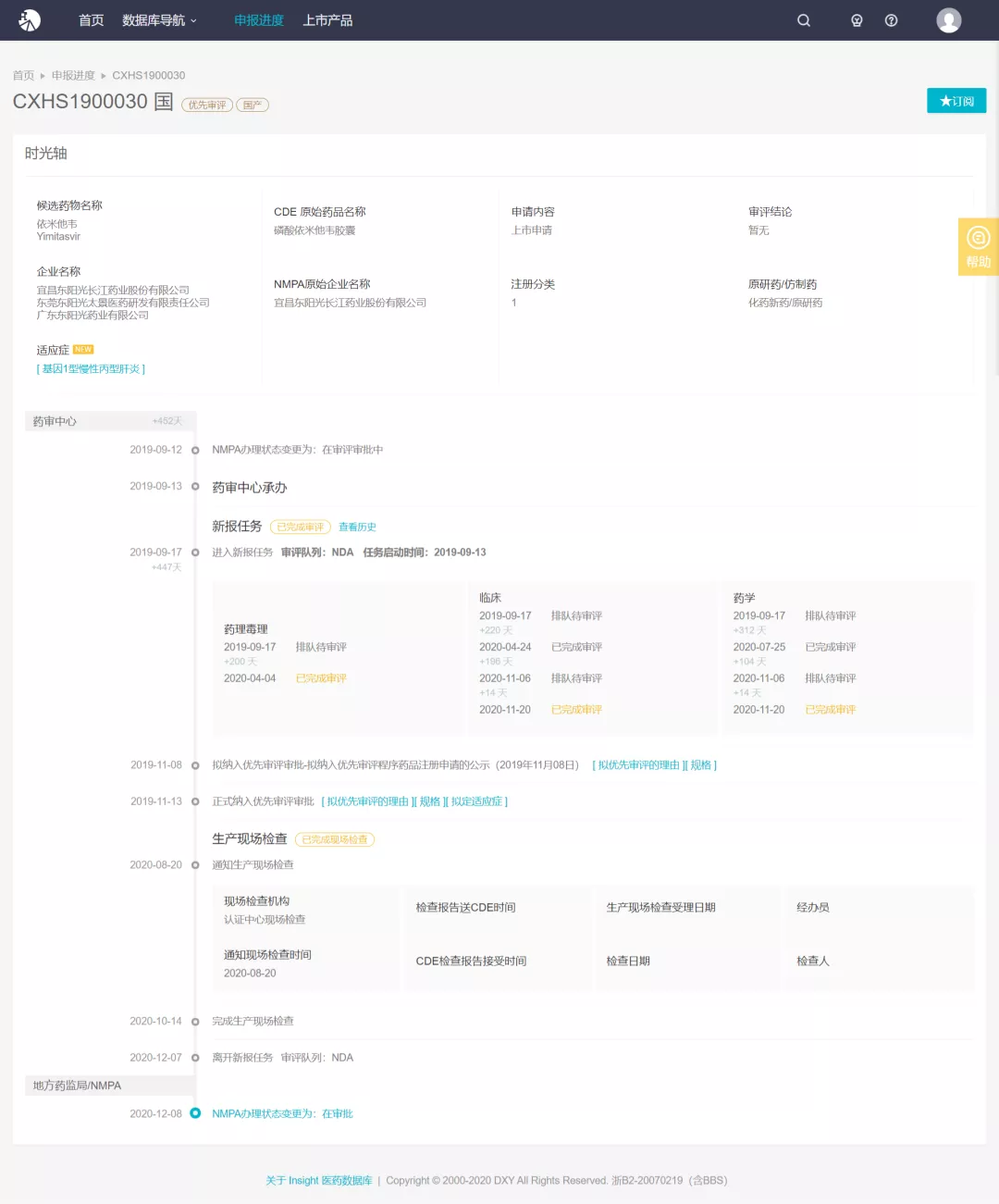Click the 优先审评 tag beside the title
Image resolution: width=999 pixels, height=1204 pixels.
click(x=207, y=106)
